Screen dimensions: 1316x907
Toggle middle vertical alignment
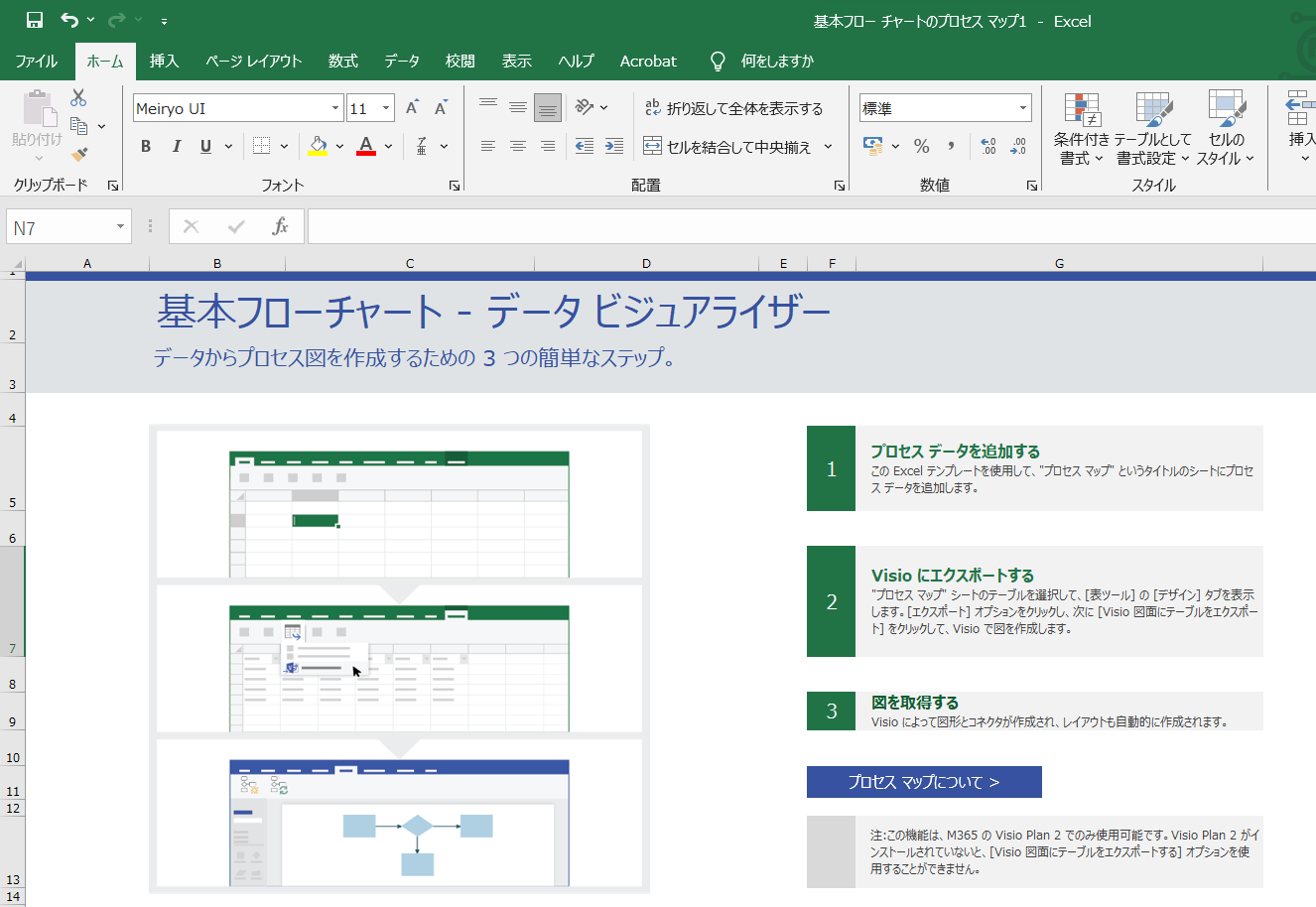coord(518,107)
